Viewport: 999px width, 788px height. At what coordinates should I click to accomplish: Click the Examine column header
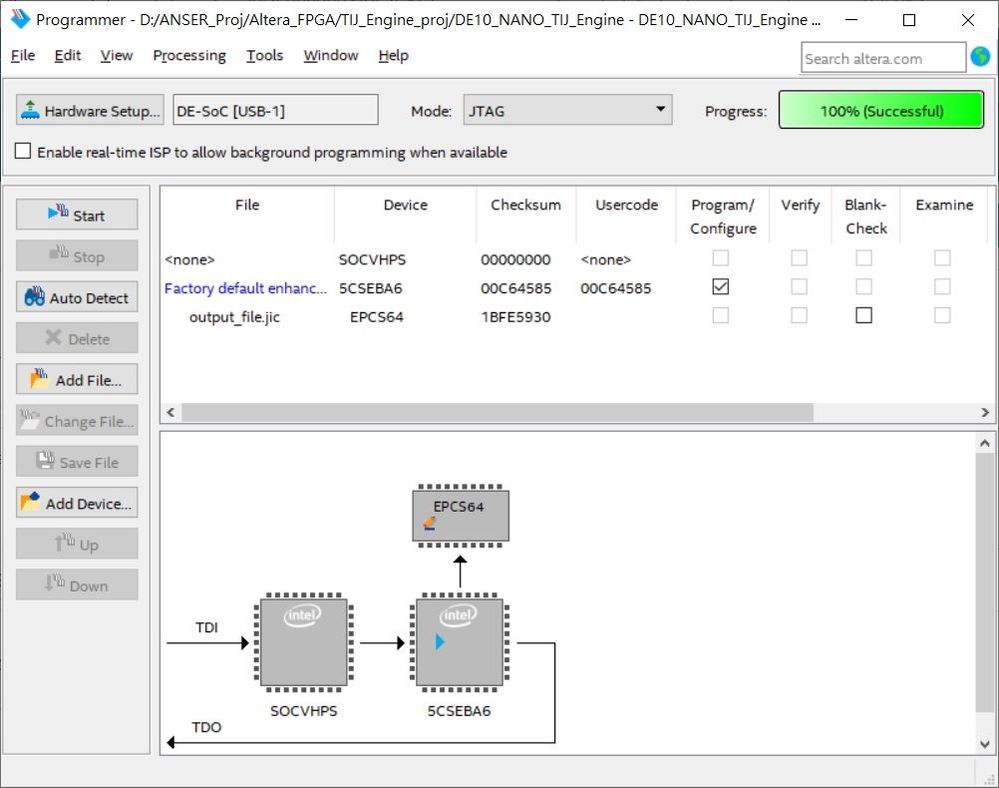(x=944, y=204)
